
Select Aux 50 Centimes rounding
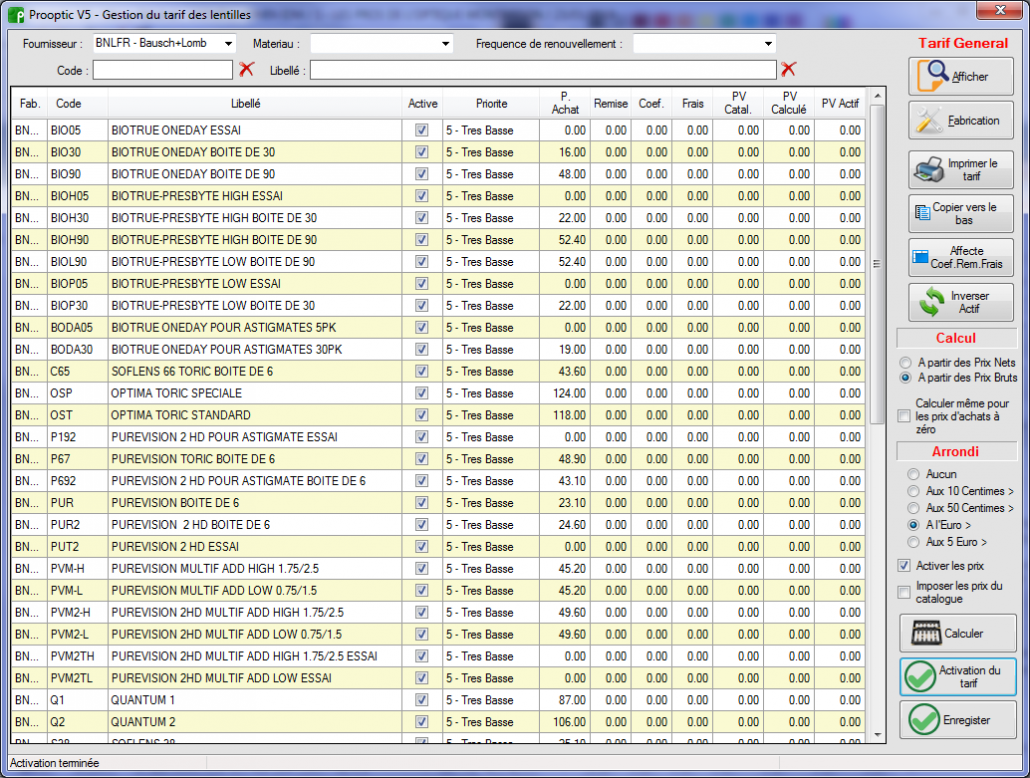[x=913, y=508]
